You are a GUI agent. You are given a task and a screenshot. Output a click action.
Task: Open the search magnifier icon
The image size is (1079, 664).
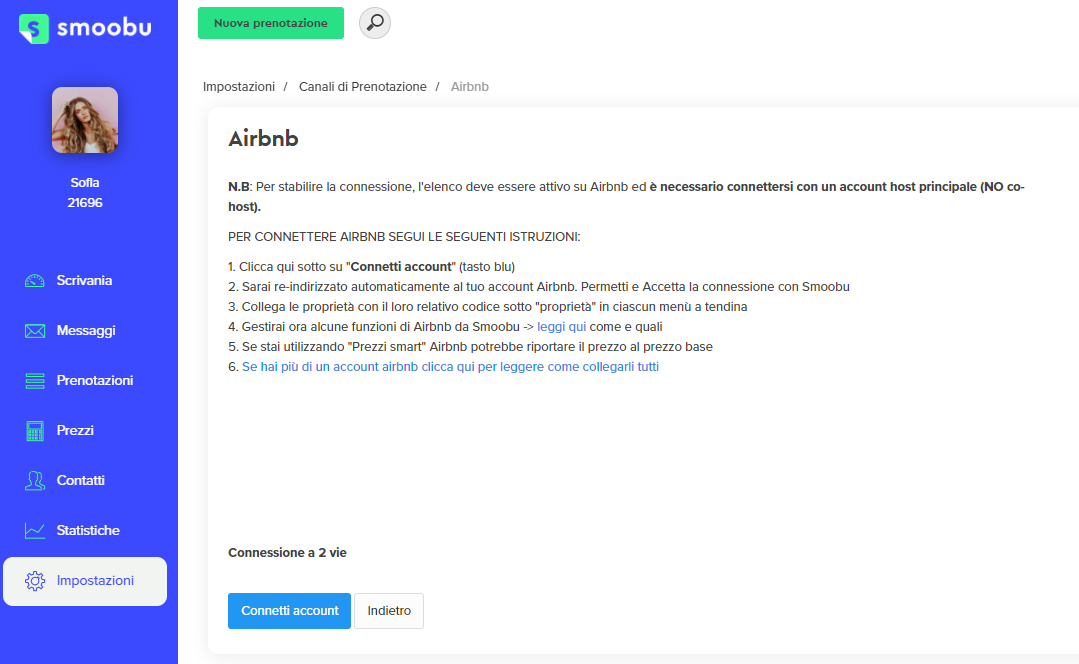click(375, 23)
